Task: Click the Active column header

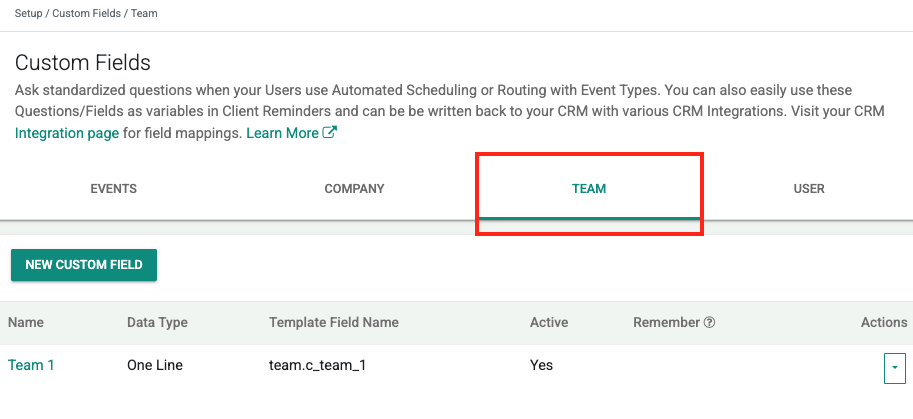Action: [549, 322]
